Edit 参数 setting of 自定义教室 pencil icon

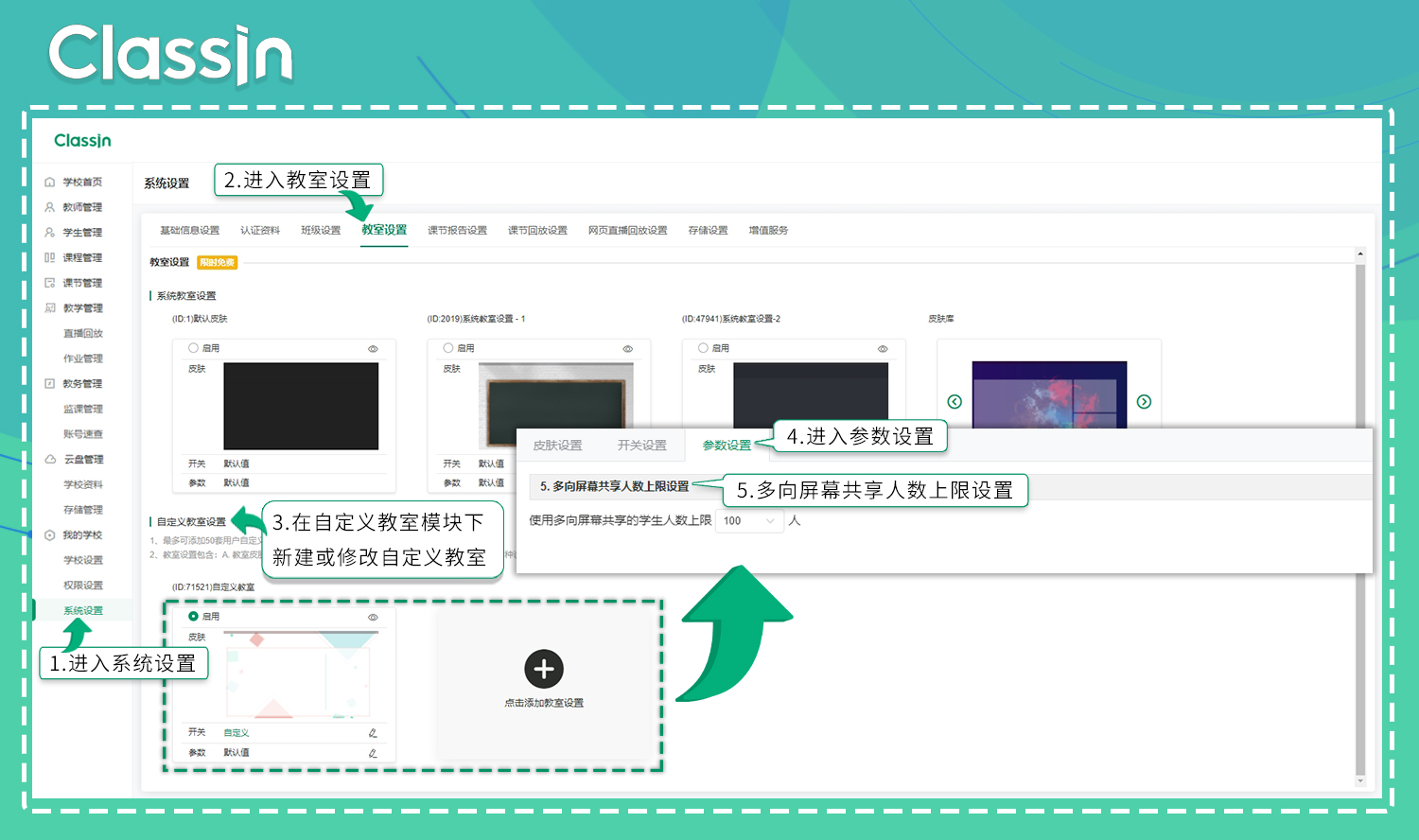pos(373,753)
